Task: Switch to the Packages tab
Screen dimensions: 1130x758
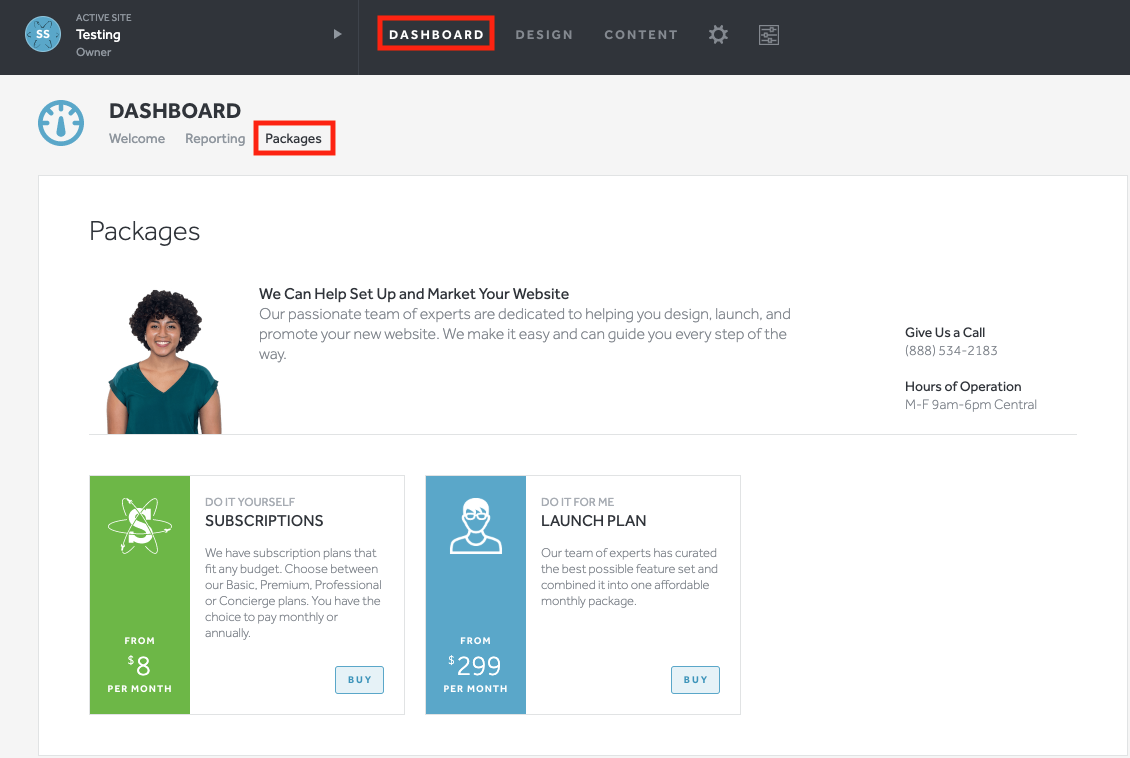Action: click(293, 138)
